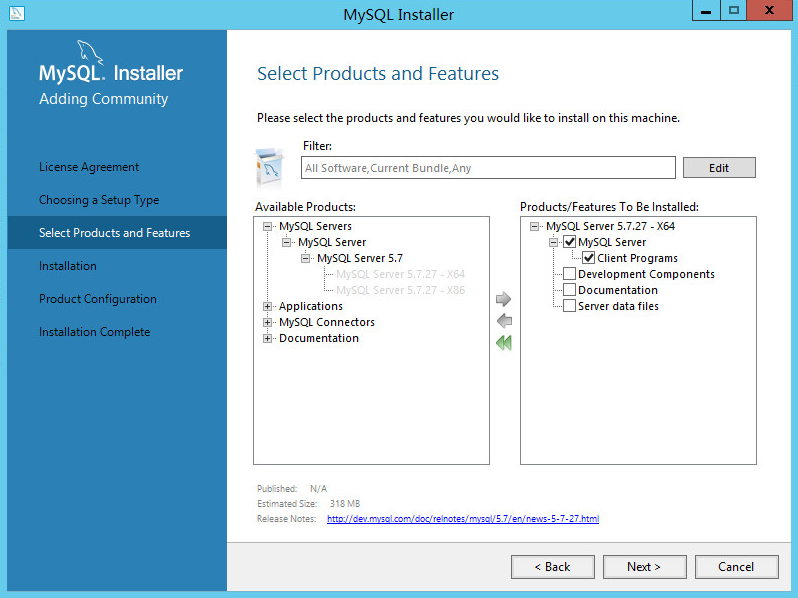Select the Select Products and Features step
The height and width of the screenshot is (598, 798).
[117, 233]
